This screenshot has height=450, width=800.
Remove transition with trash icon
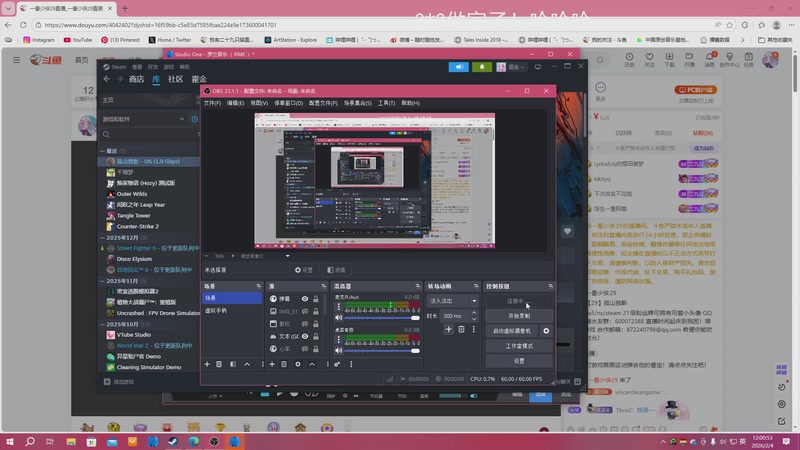(x=461, y=330)
